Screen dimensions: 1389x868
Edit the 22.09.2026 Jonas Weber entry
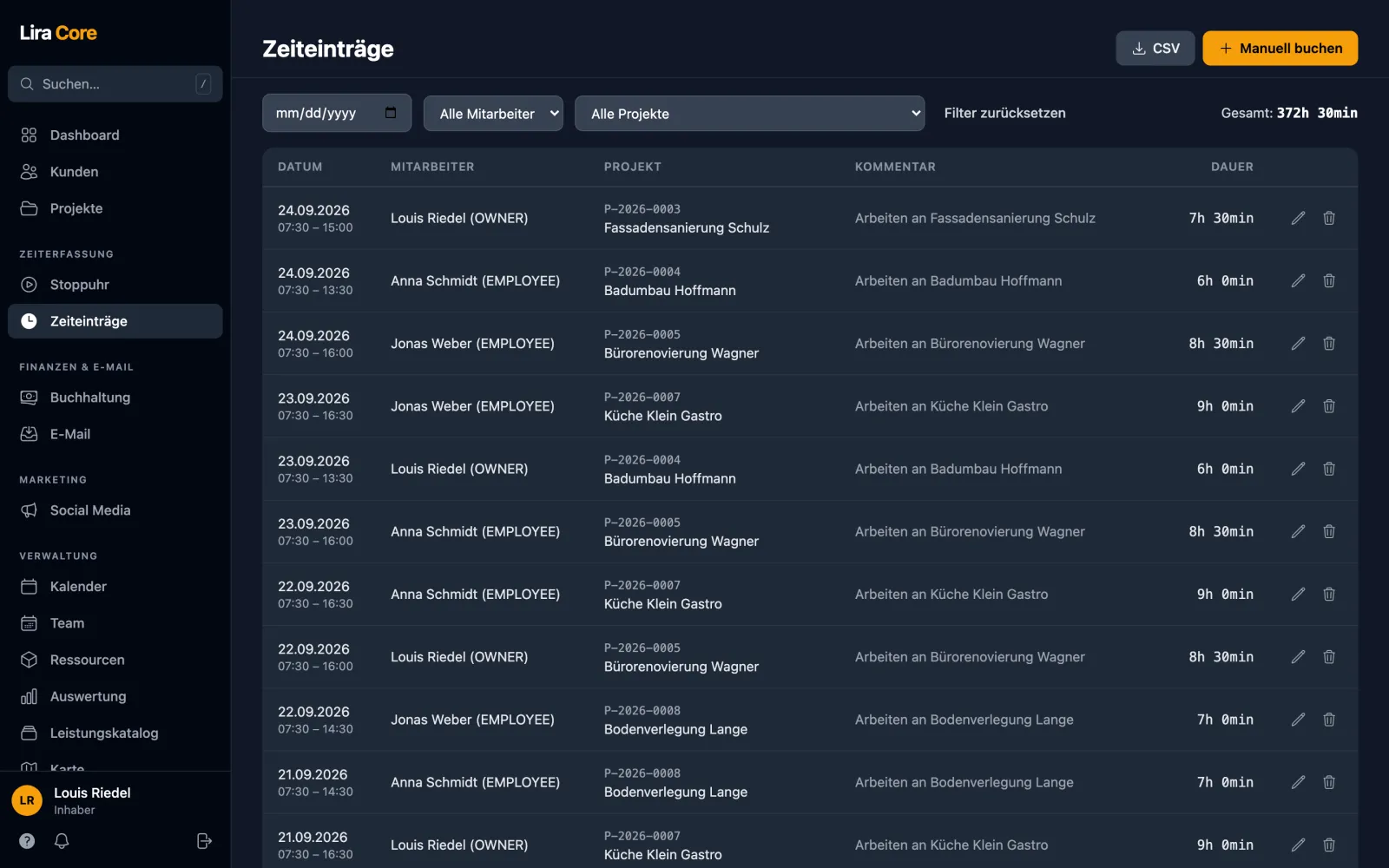(x=1298, y=720)
